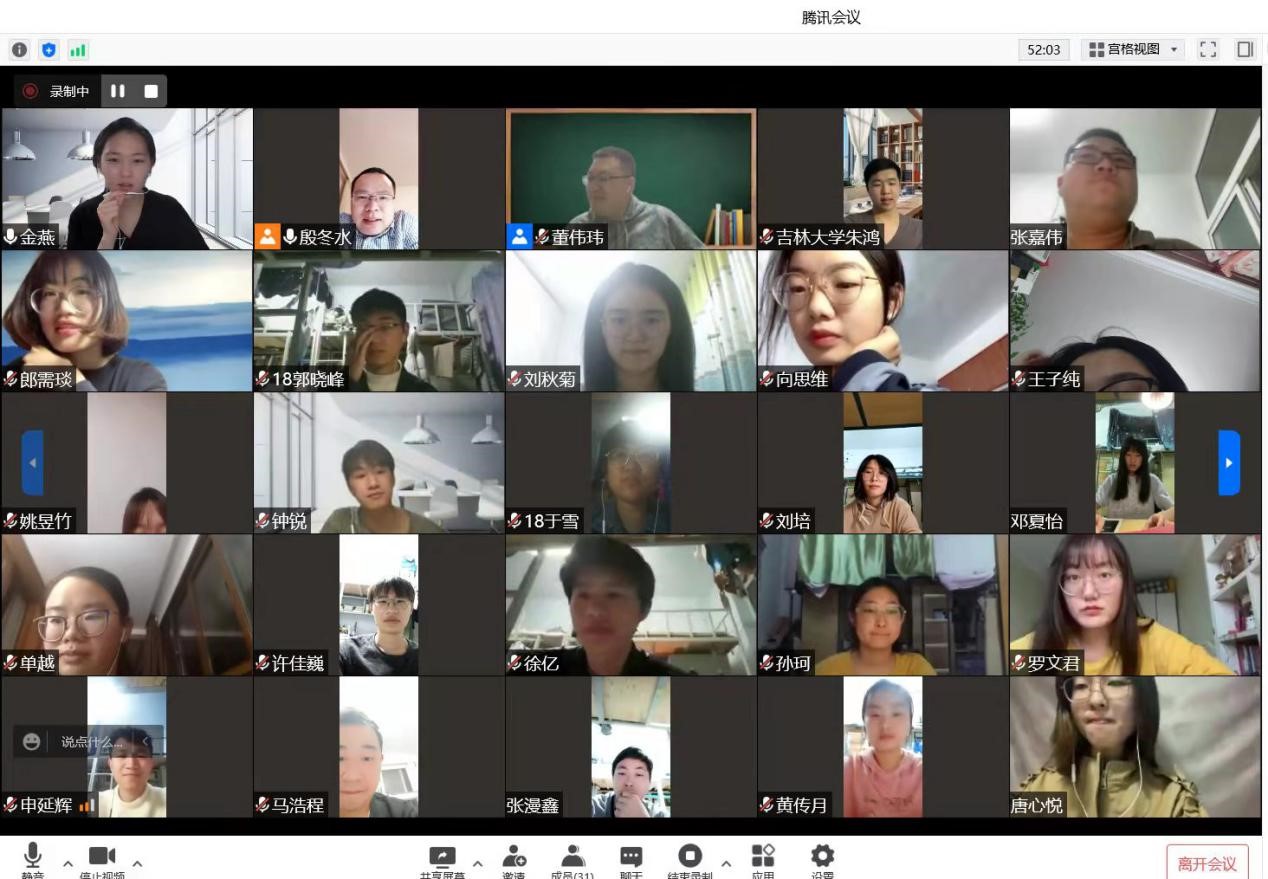Pause the ongoing recording
The height and width of the screenshot is (879, 1268).
click(x=118, y=91)
